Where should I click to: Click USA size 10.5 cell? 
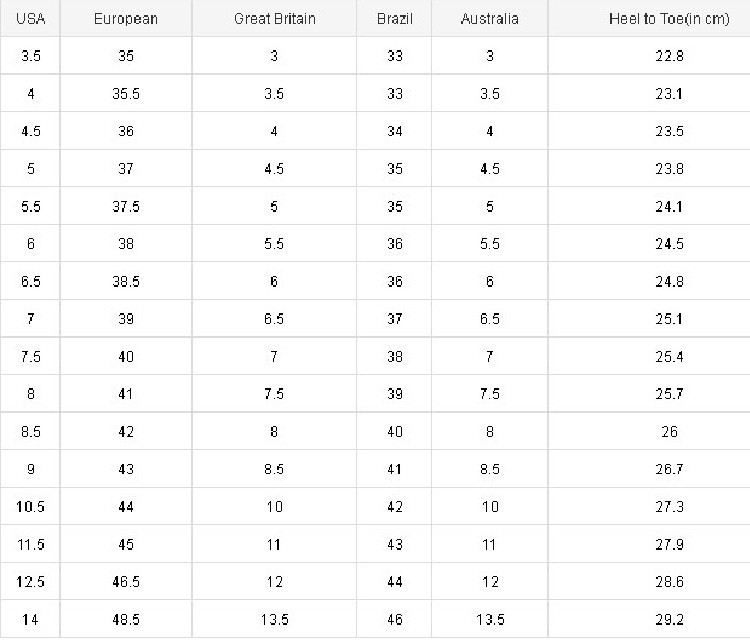click(x=30, y=507)
